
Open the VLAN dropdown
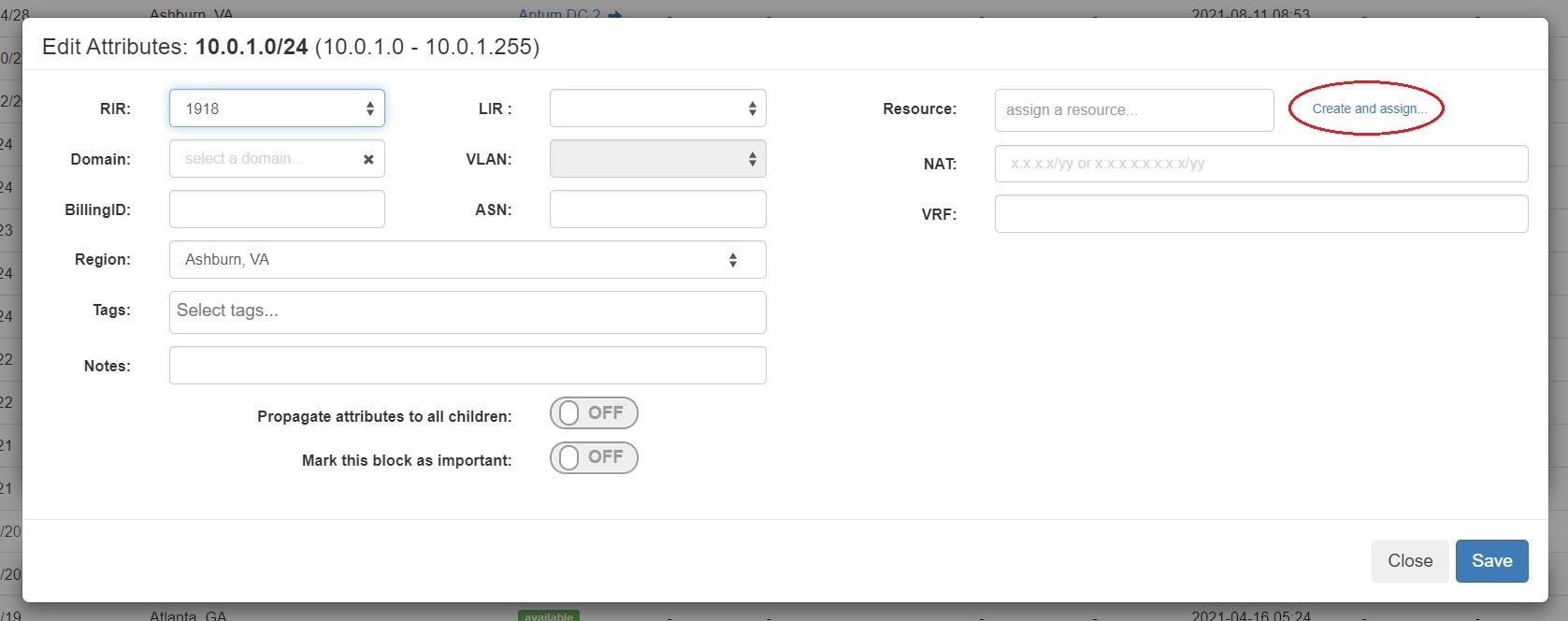tap(657, 159)
